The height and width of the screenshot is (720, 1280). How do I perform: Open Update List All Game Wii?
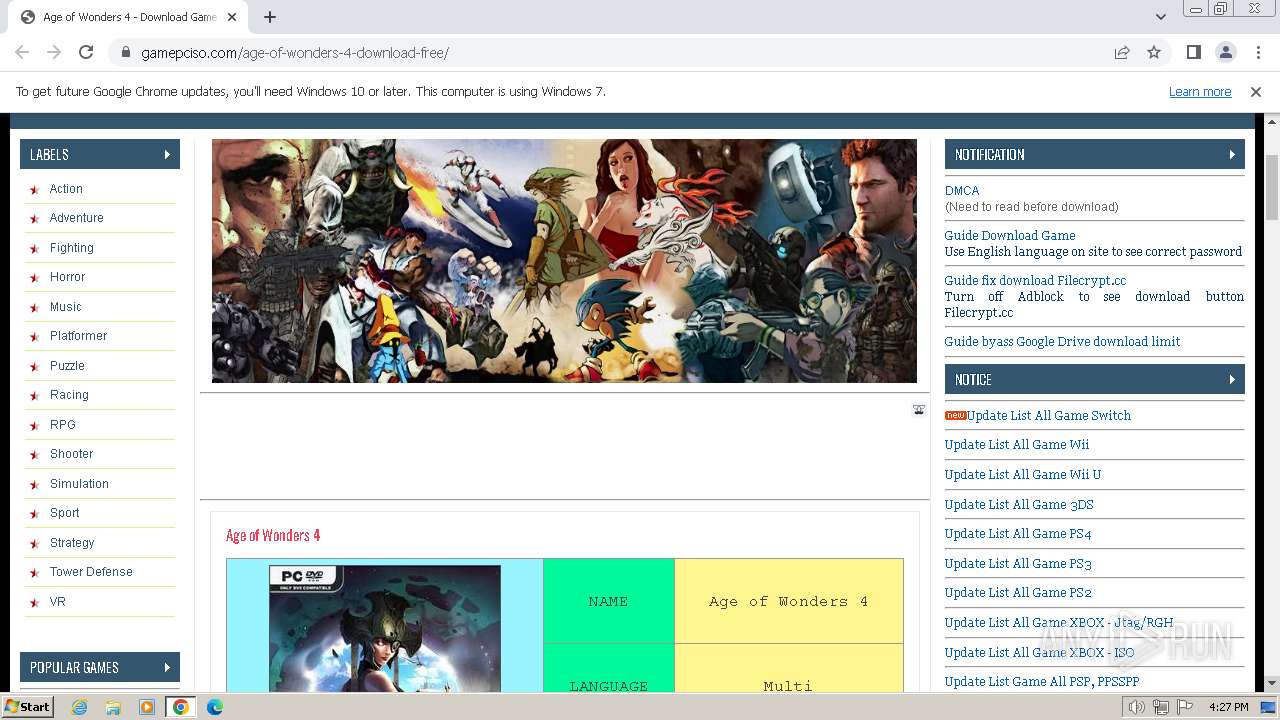pyautogui.click(x=1017, y=444)
